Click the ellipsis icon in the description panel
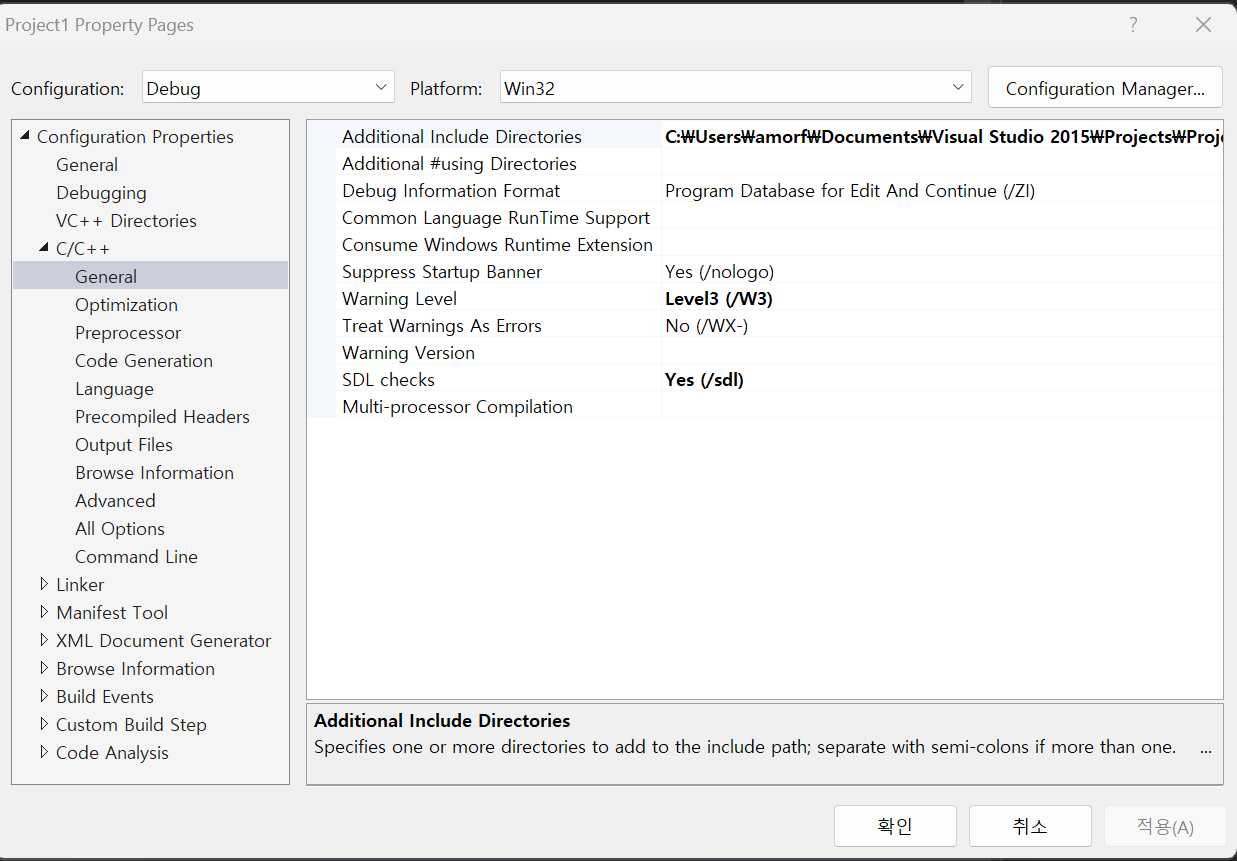 (1205, 747)
